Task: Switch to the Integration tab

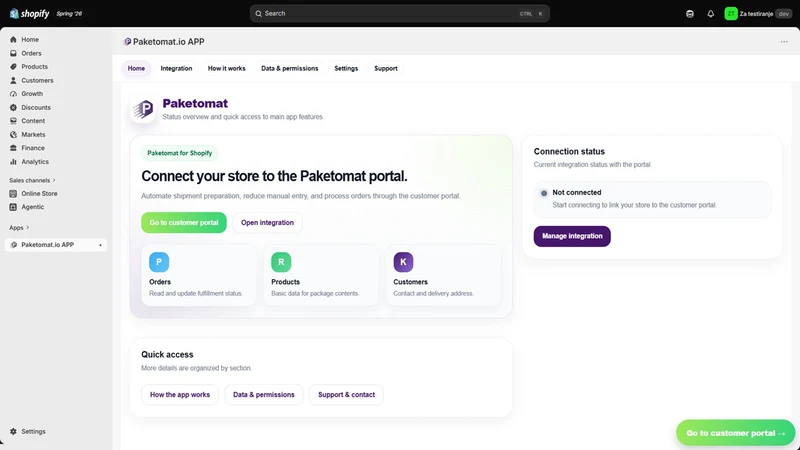Action: (x=177, y=68)
